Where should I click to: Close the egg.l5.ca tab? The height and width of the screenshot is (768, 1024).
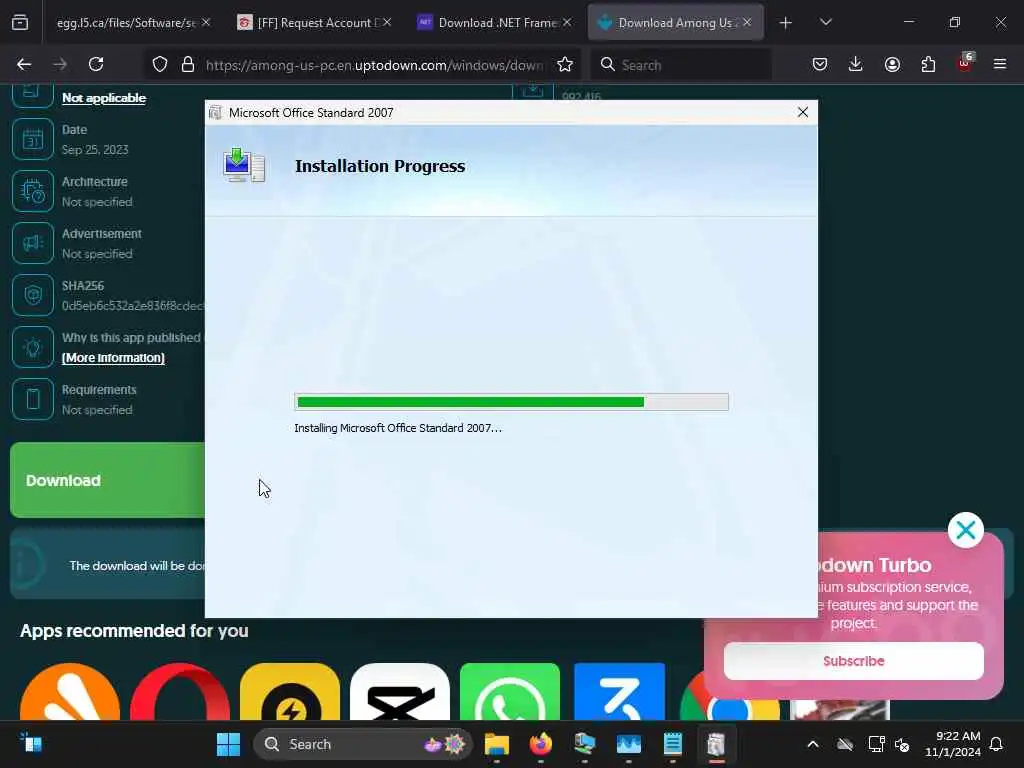(206, 22)
